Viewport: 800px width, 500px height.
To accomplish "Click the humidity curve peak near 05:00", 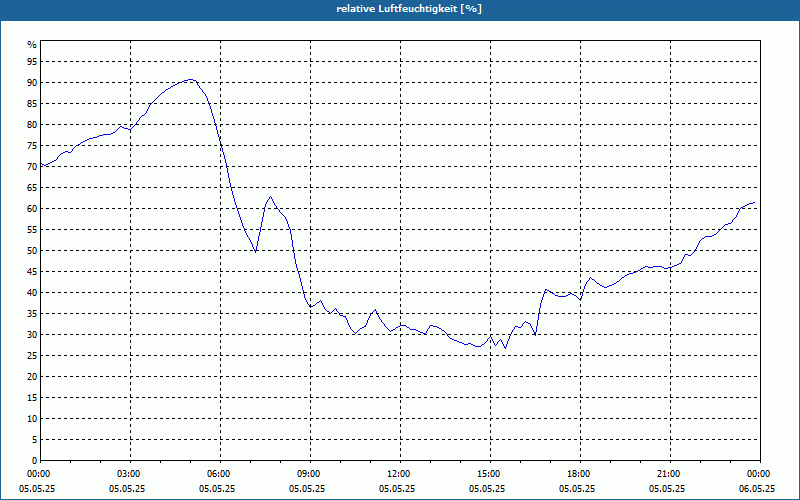I will click(190, 80).
